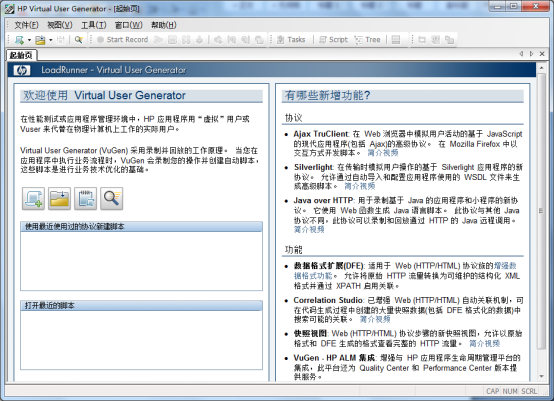Click the Run/Play toolbar icon
The image size is (554, 401).
click(x=159, y=40)
